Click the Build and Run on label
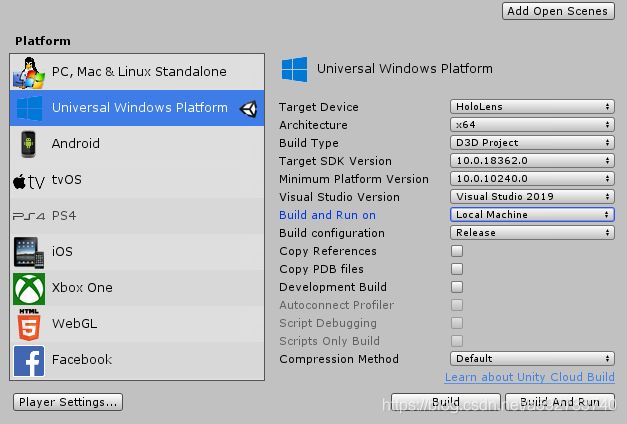 click(x=327, y=215)
